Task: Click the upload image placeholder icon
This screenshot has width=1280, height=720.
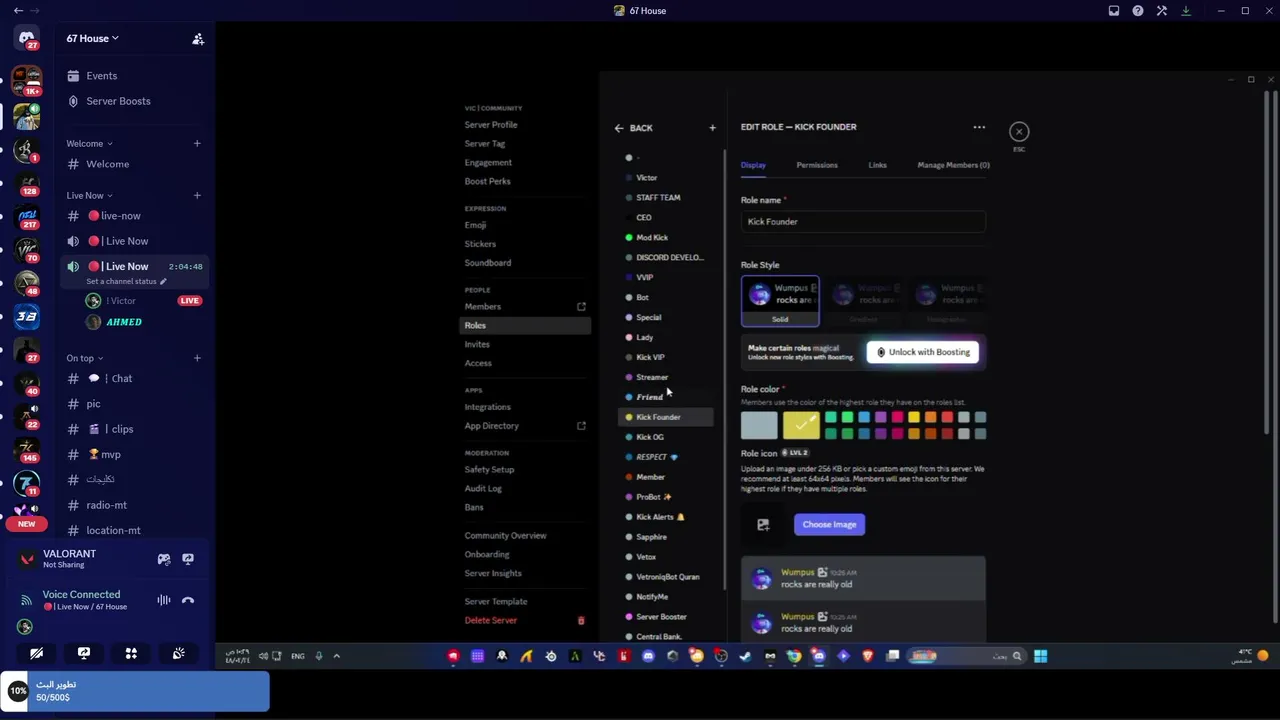Action: pos(763,524)
